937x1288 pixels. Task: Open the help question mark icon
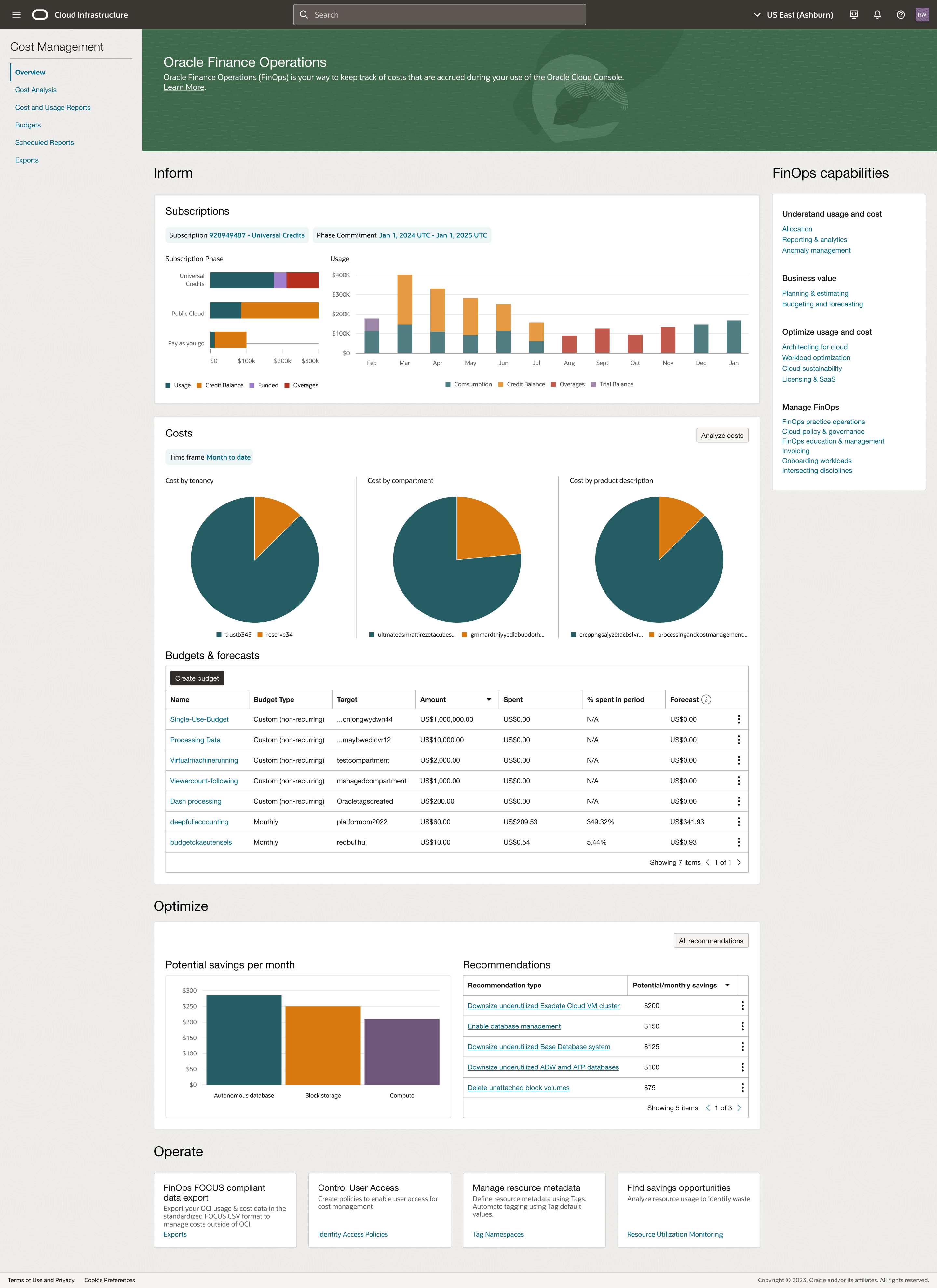click(900, 15)
